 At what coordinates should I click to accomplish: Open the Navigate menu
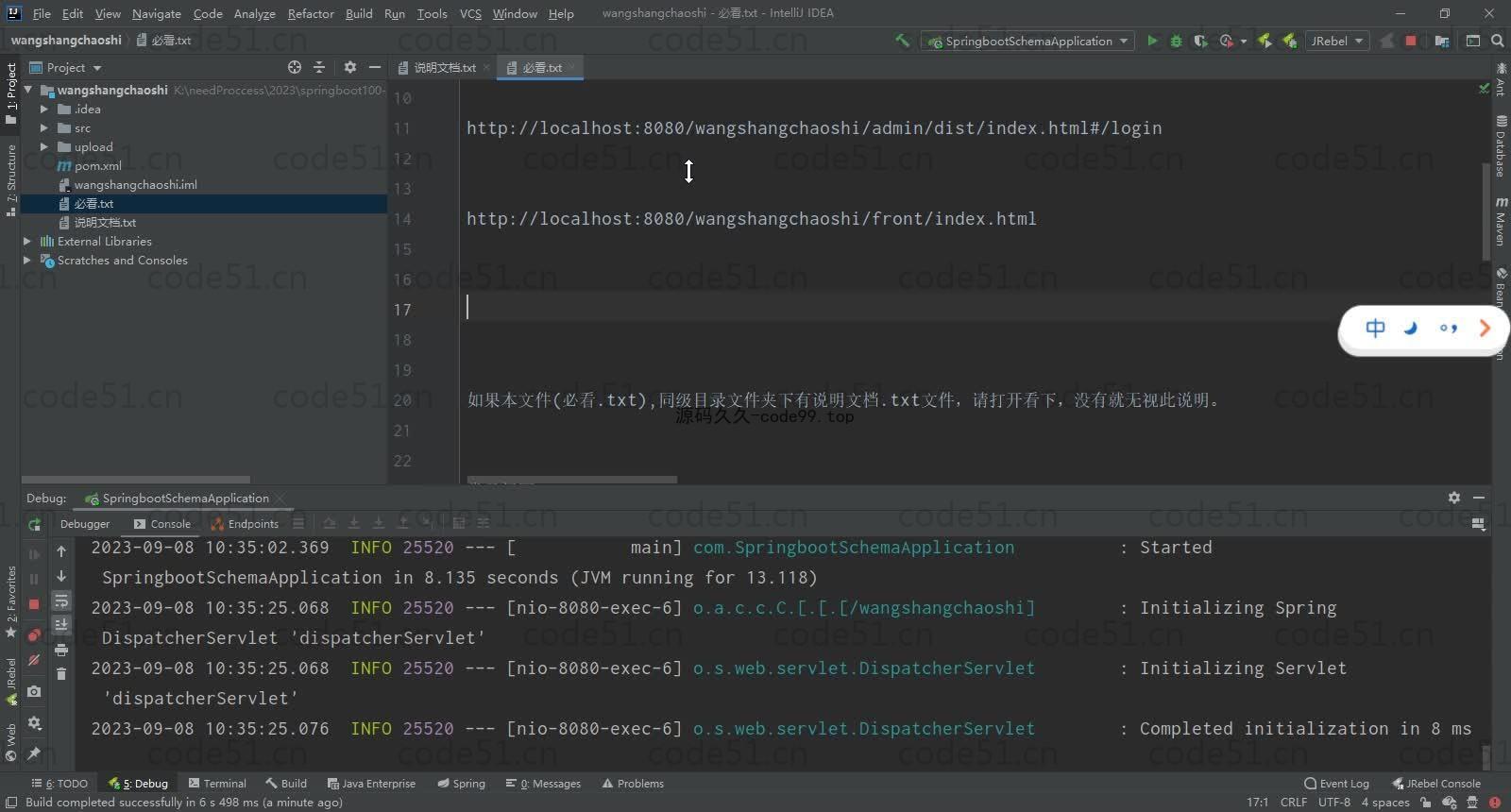pyautogui.click(x=156, y=13)
